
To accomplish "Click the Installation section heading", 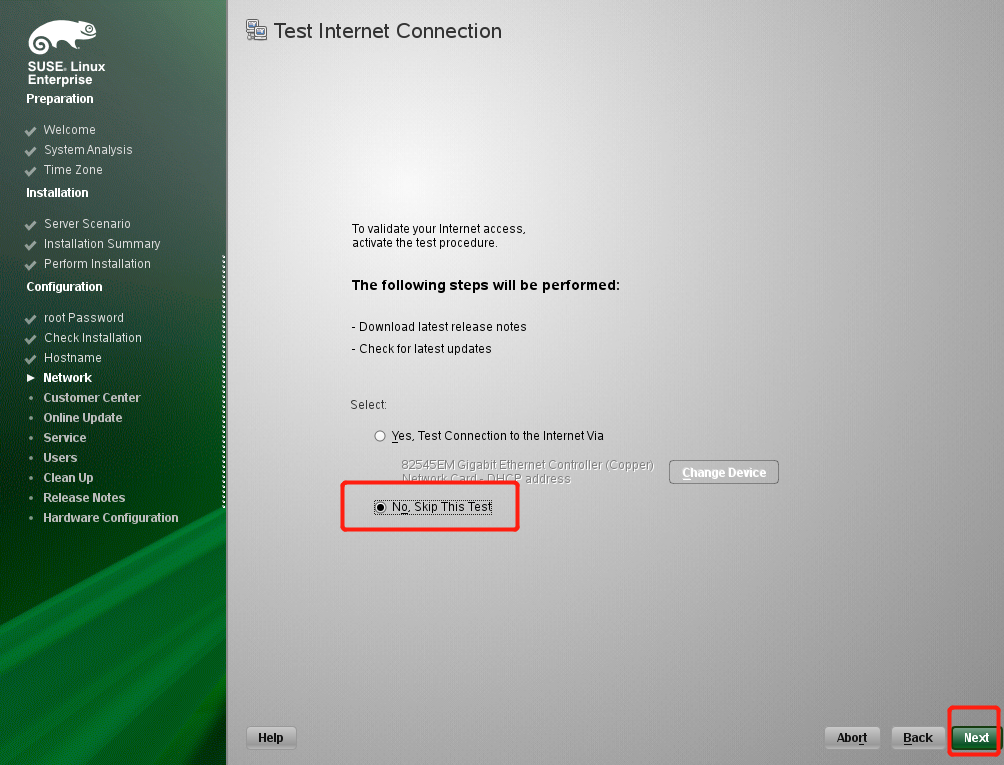I will pos(57,193).
